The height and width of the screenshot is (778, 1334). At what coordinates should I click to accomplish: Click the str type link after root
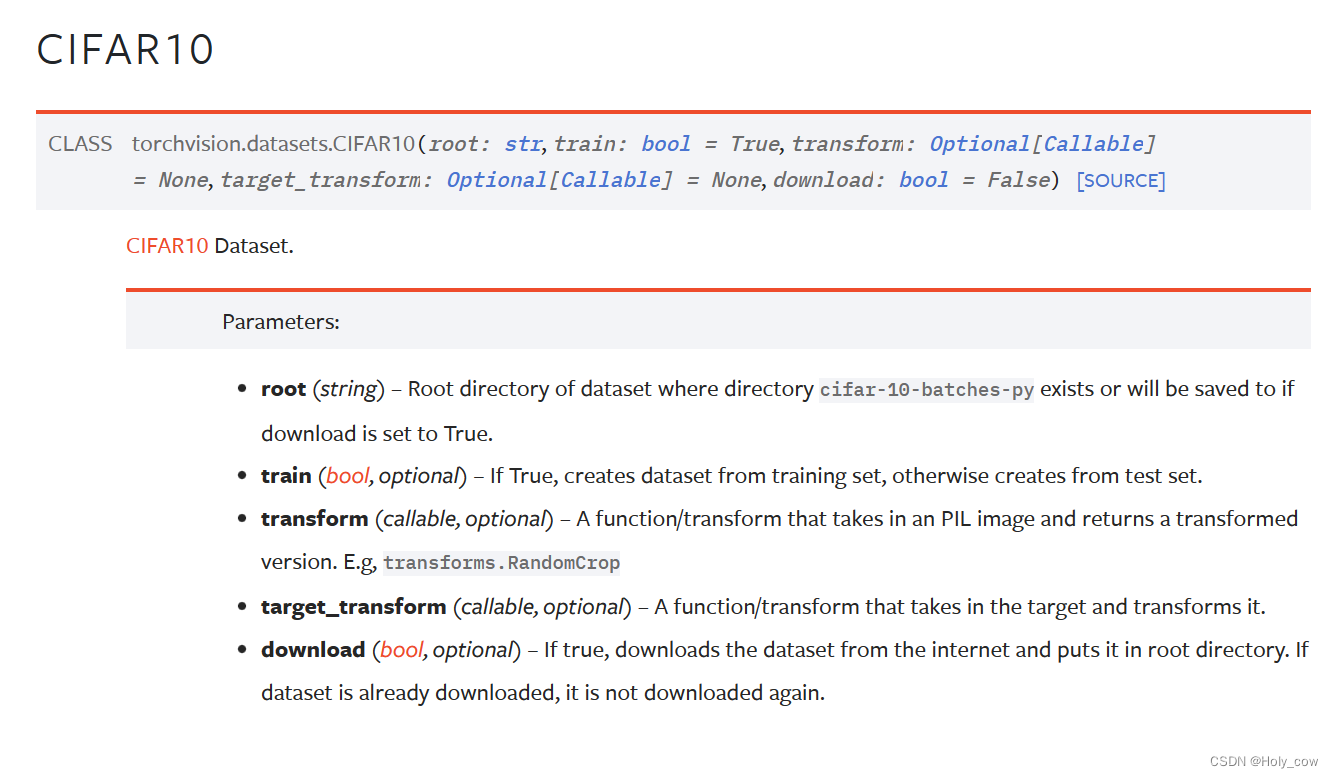(x=523, y=144)
